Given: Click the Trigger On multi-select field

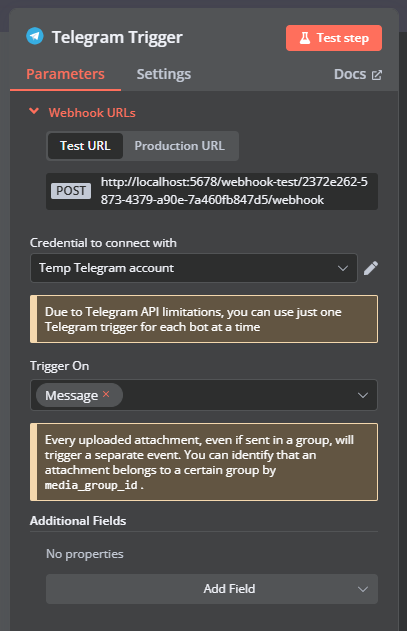Looking at the screenshot, I should click(x=204, y=395).
